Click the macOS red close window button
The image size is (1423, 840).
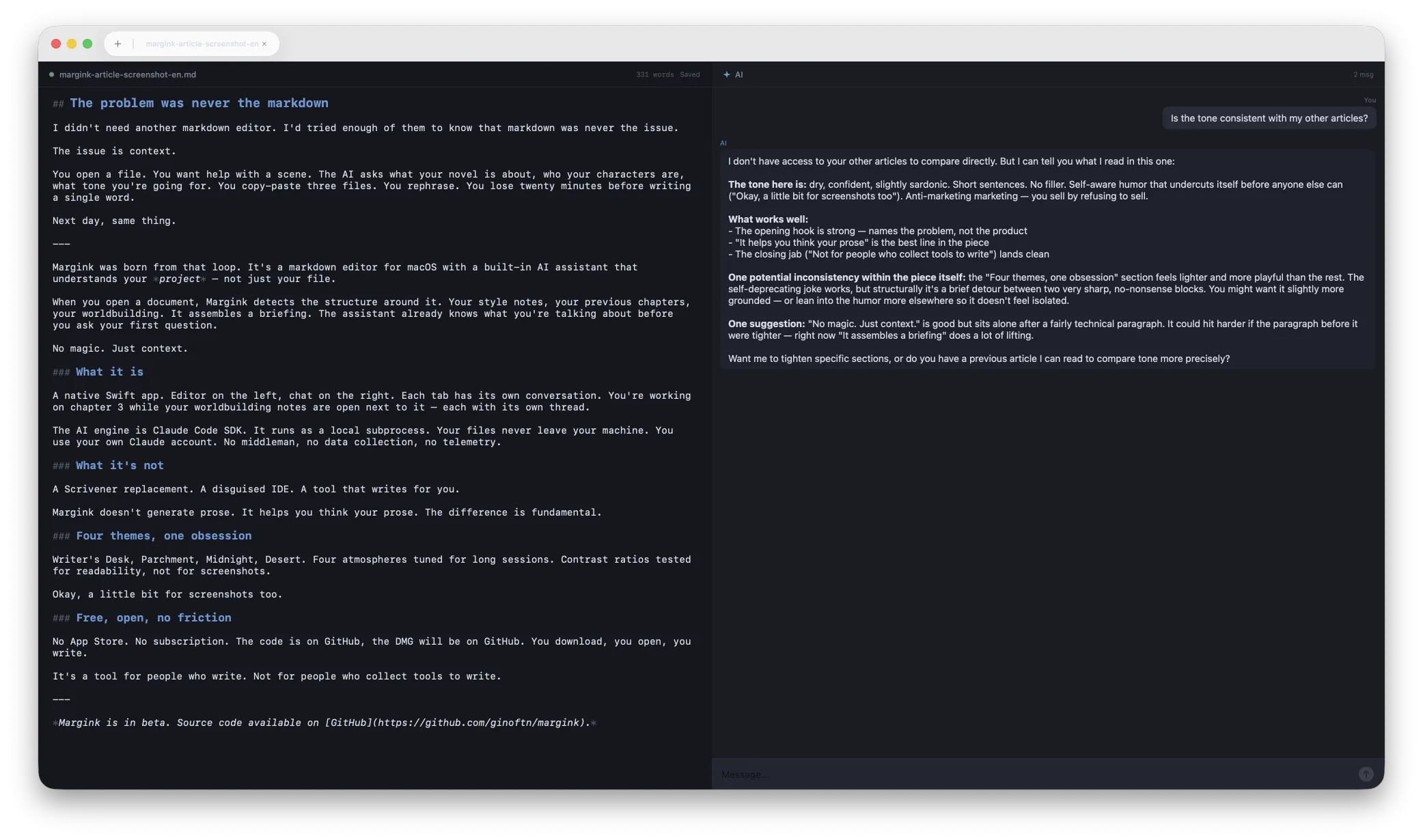click(x=56, y=44)
